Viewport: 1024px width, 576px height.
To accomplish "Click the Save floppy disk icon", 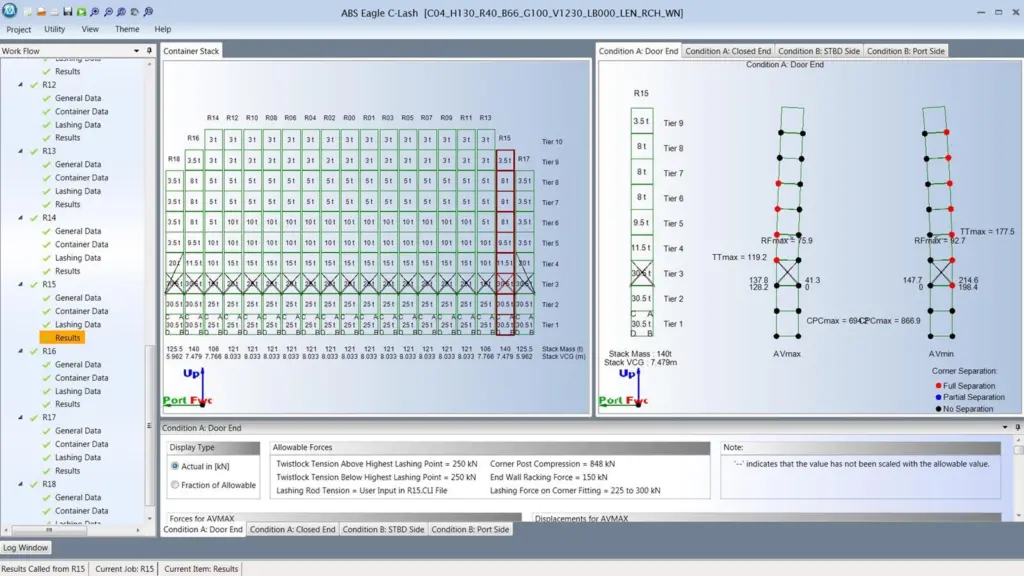I will pos(67,12).
